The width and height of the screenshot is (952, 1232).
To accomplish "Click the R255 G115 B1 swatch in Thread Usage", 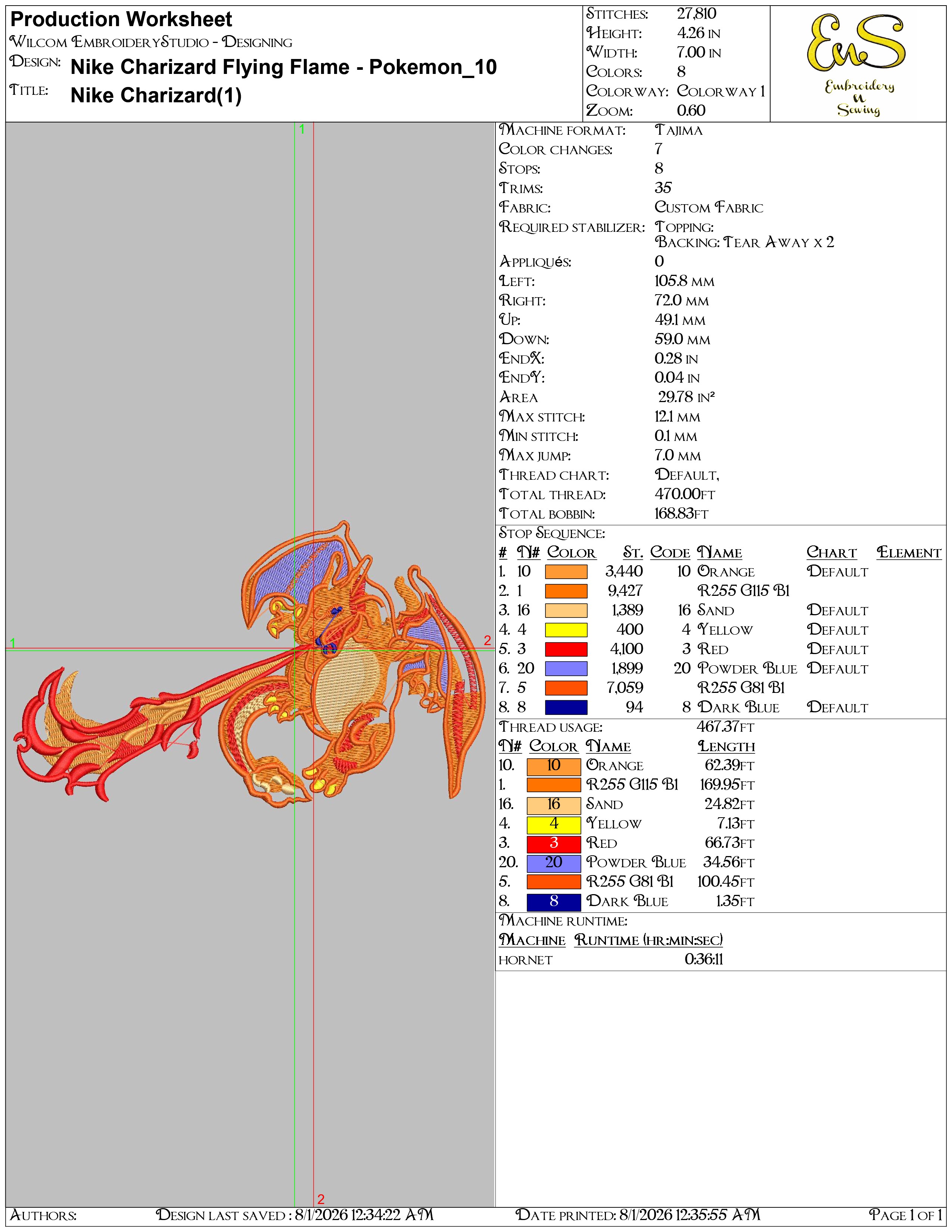I will [x=553, y=785].
